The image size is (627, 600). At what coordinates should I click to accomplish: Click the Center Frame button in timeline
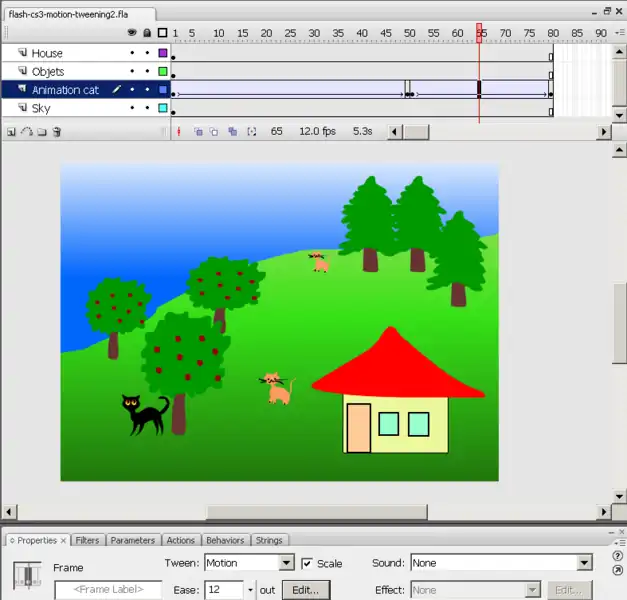pyautogui.click(x=180, y=132)
